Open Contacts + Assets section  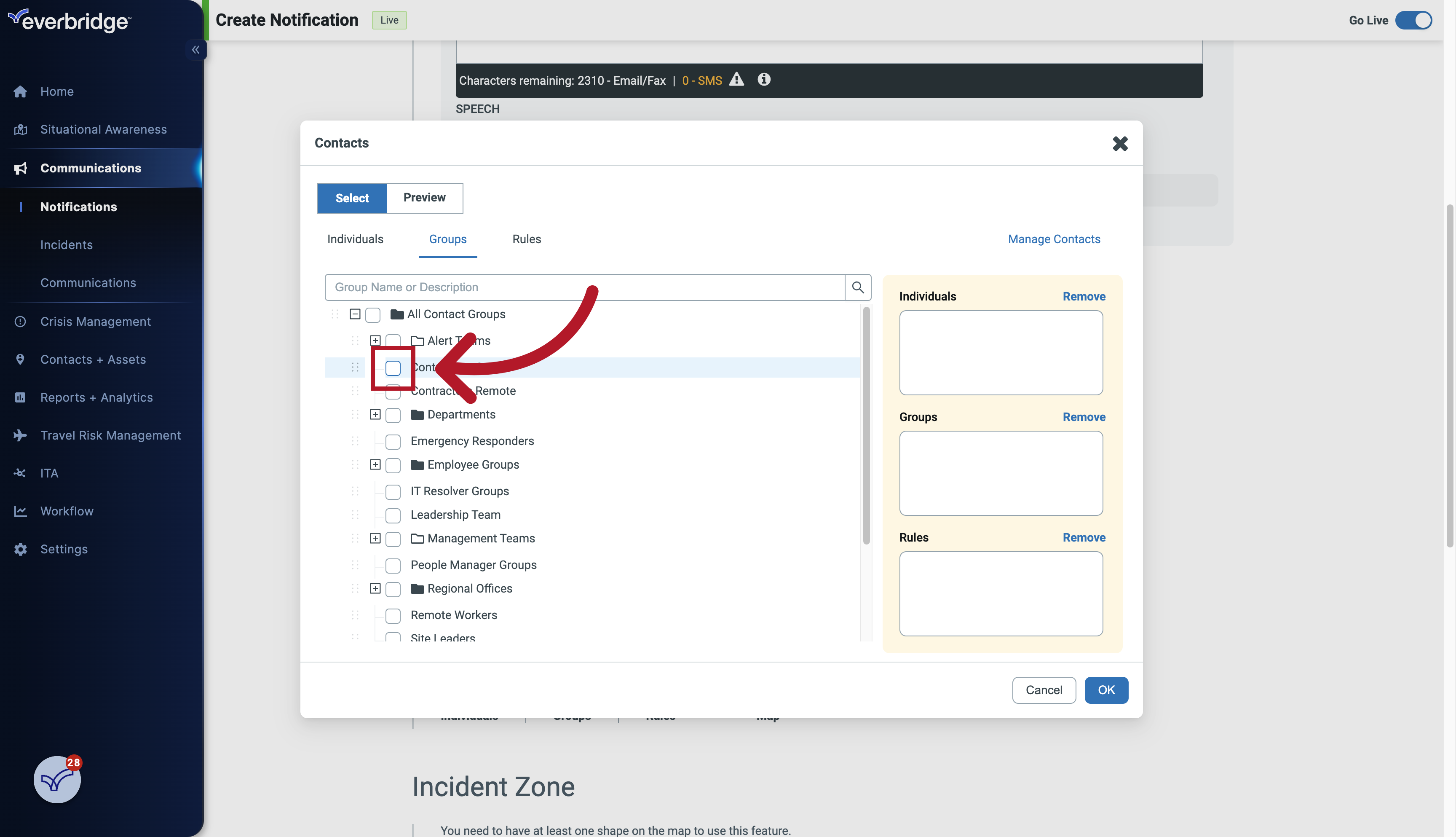[x=93, y=359]
